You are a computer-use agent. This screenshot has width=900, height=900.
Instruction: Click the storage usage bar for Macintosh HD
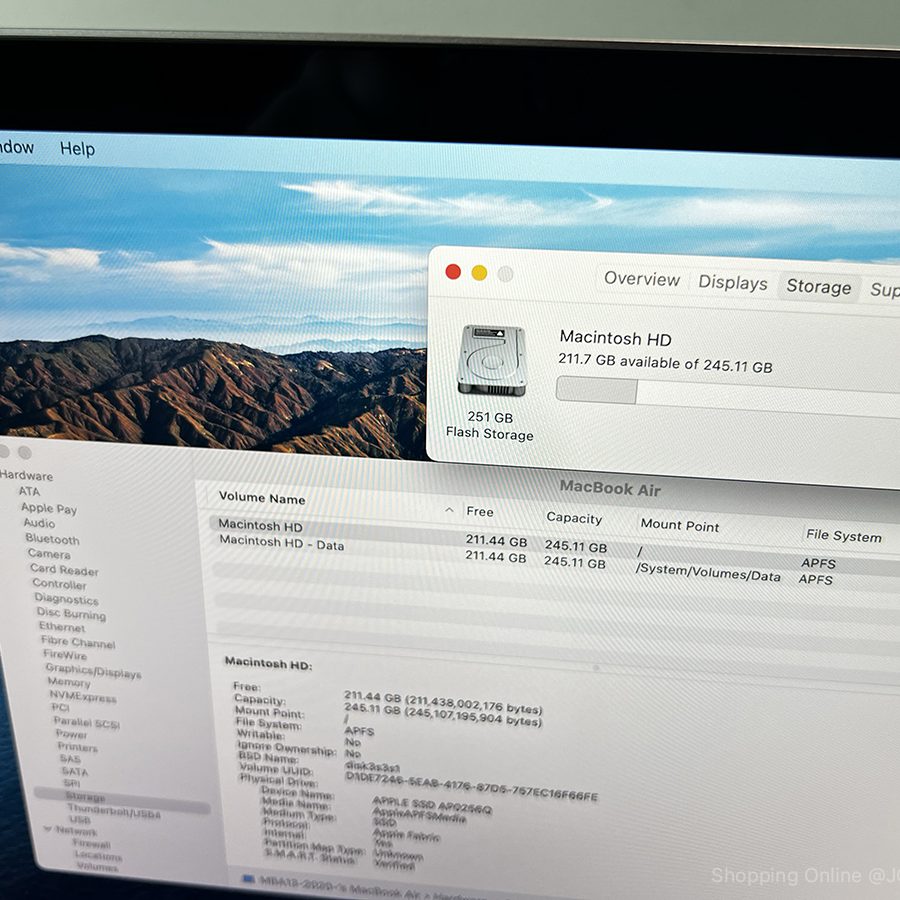[728, 395]
